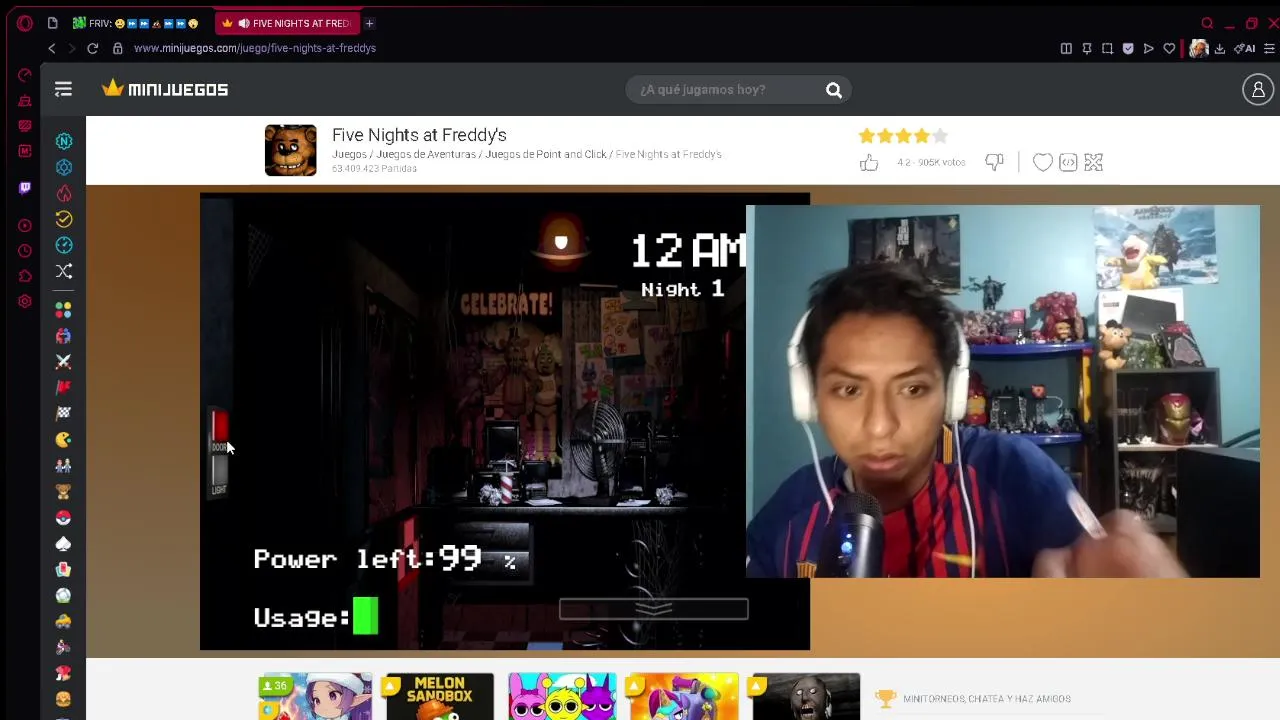Screen dimensions: 1280x720
Task: Open the new games sidebar icon
Action: point(64,141)
